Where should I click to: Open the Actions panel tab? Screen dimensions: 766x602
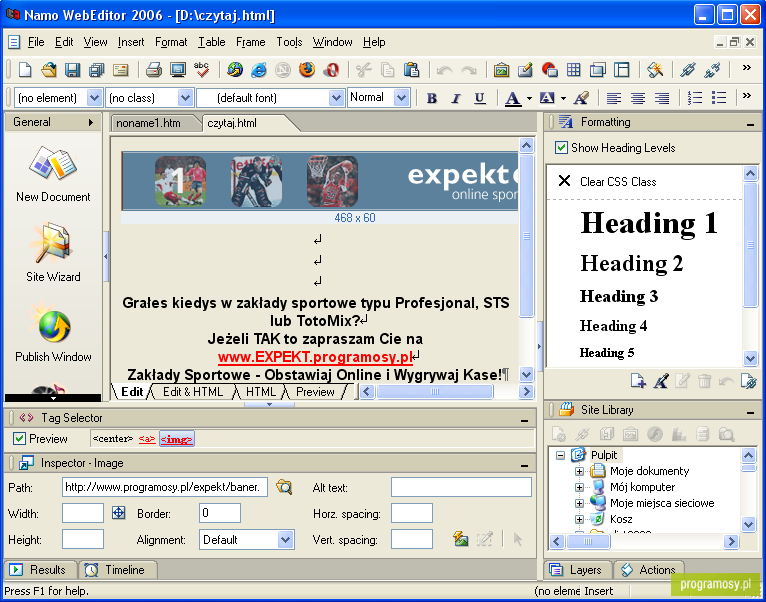[649, 570]
